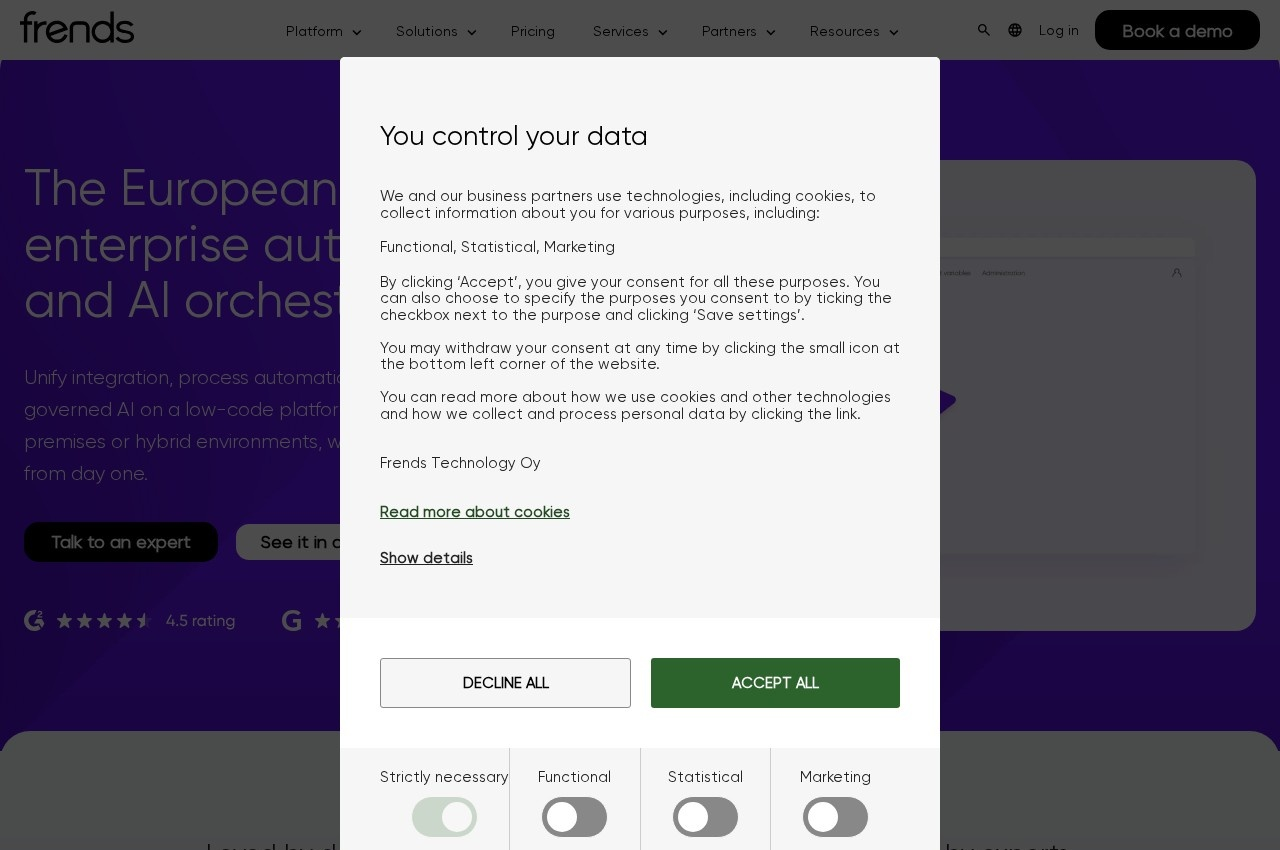Open the Partners menu
Viewport: 1280px width, 850px height.
pyautogui.click(x=739, y=31)
